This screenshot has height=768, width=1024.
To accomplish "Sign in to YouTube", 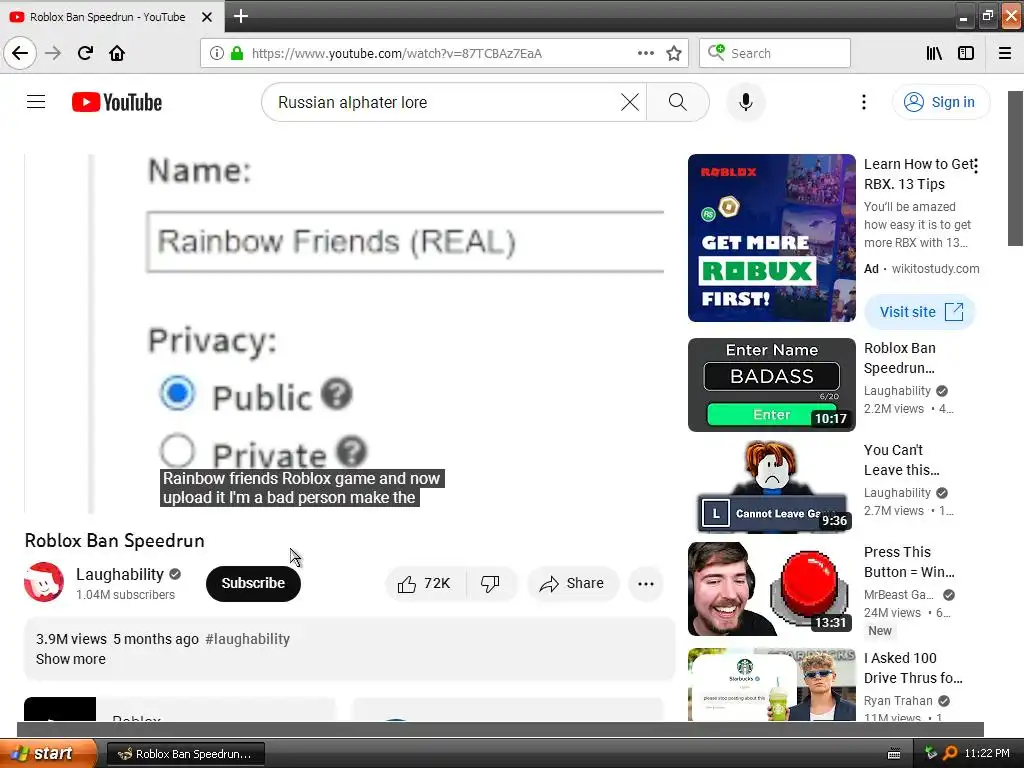I will tap(940, 102).
